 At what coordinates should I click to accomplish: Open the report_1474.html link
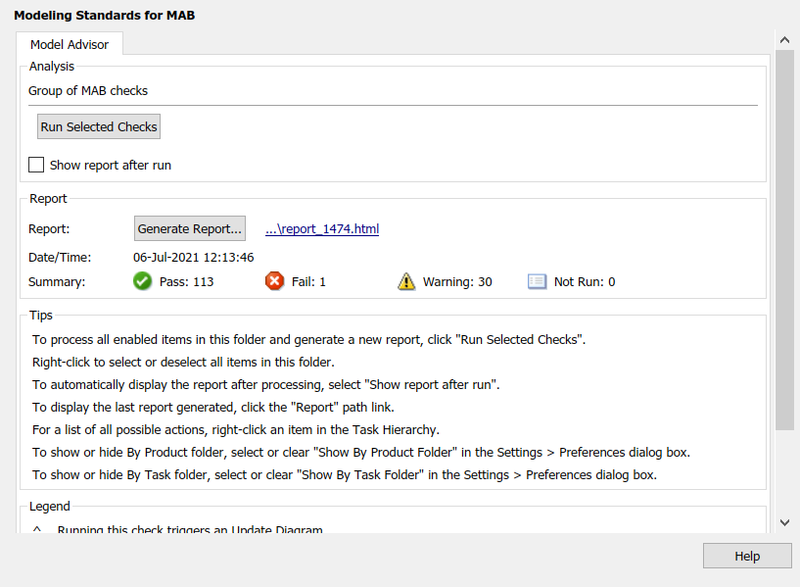click(322, 228)
